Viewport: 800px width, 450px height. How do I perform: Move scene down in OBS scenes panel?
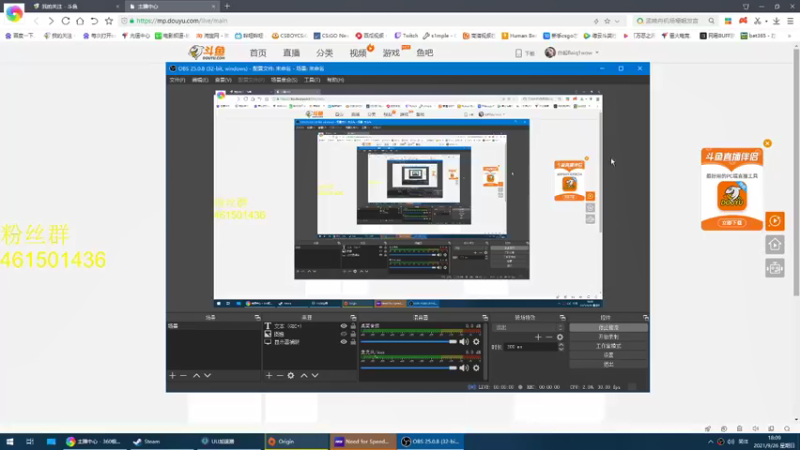[x=208, y=376]
